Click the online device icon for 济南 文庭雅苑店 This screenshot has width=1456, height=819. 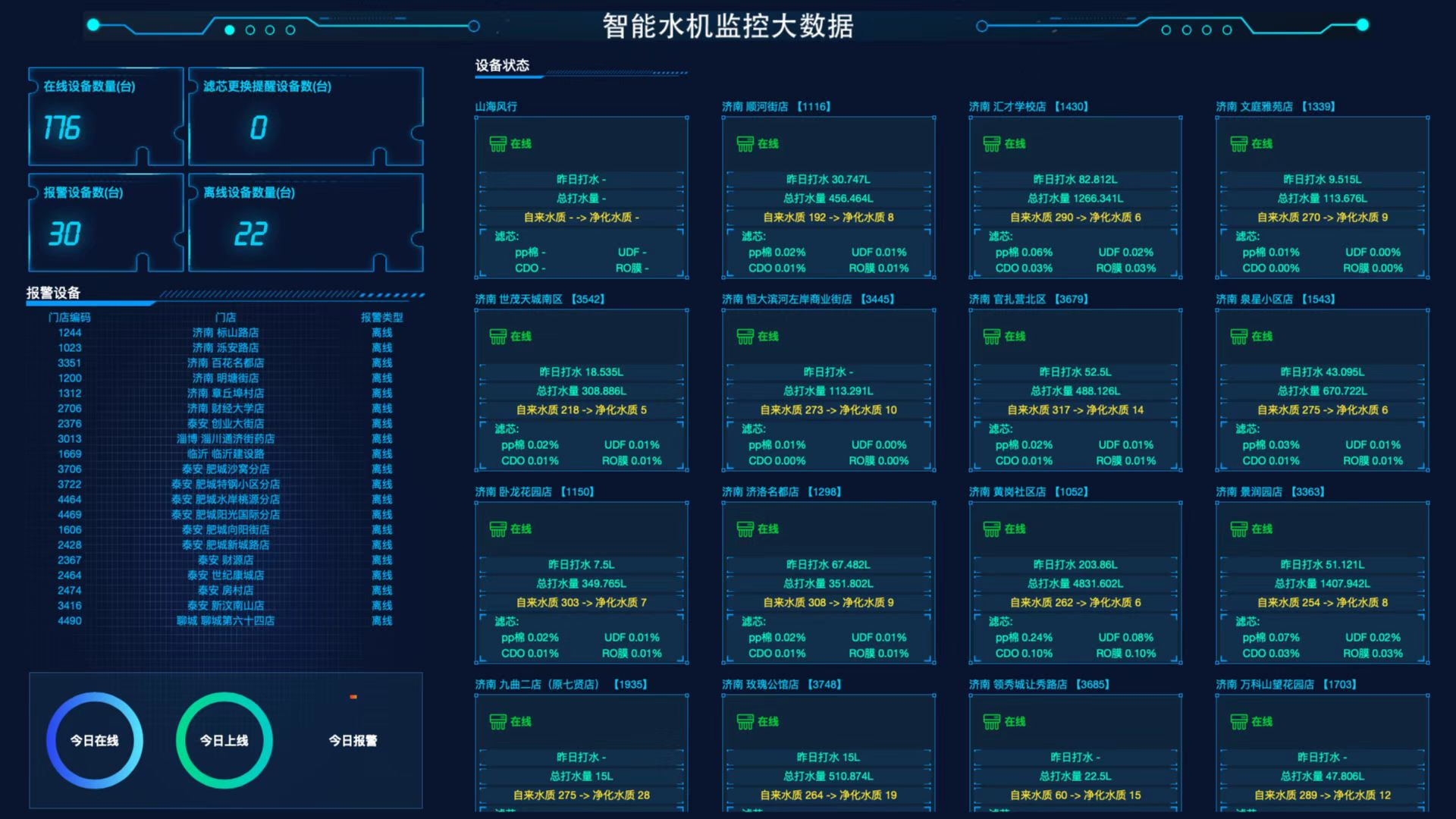(x=1239, y=144)
